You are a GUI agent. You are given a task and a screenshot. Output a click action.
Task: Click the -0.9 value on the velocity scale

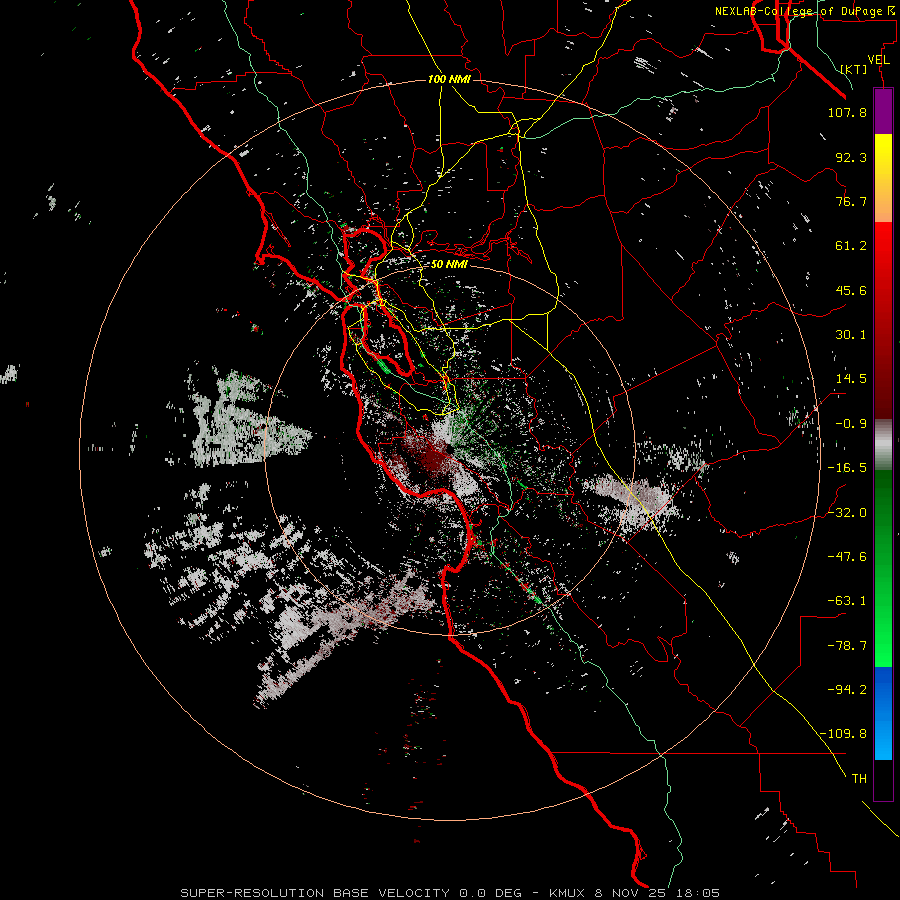click(x=851, y=424)
